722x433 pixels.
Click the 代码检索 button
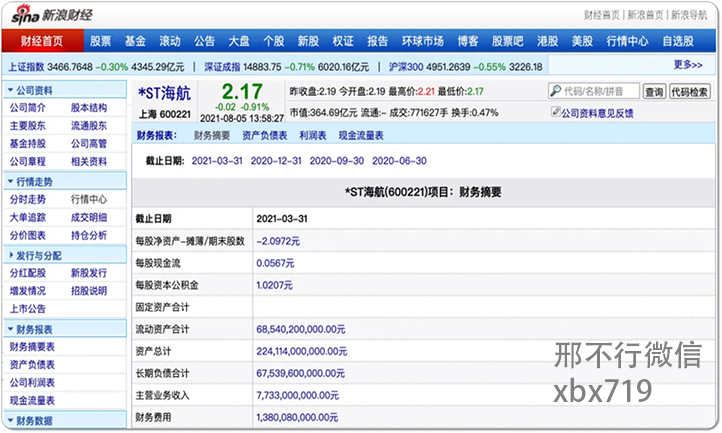pyautogui.click(x=690, y=92)
